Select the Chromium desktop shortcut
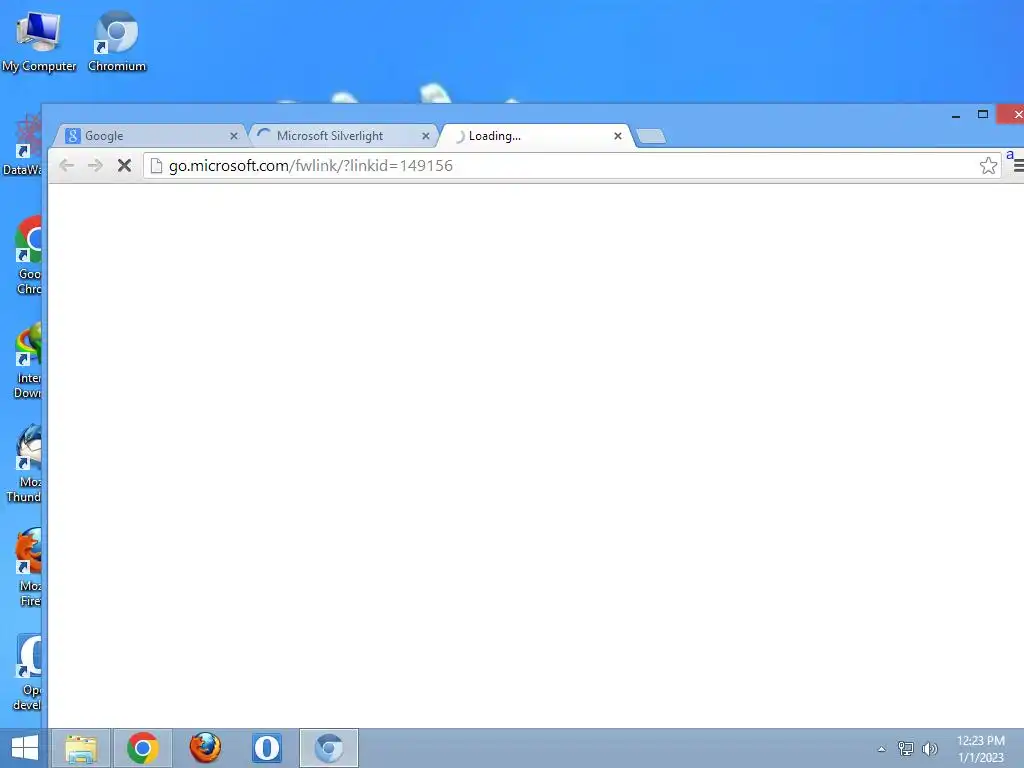Image resolution: width=1024 pixels, height=768 pixels. click(x=117, y=42)
